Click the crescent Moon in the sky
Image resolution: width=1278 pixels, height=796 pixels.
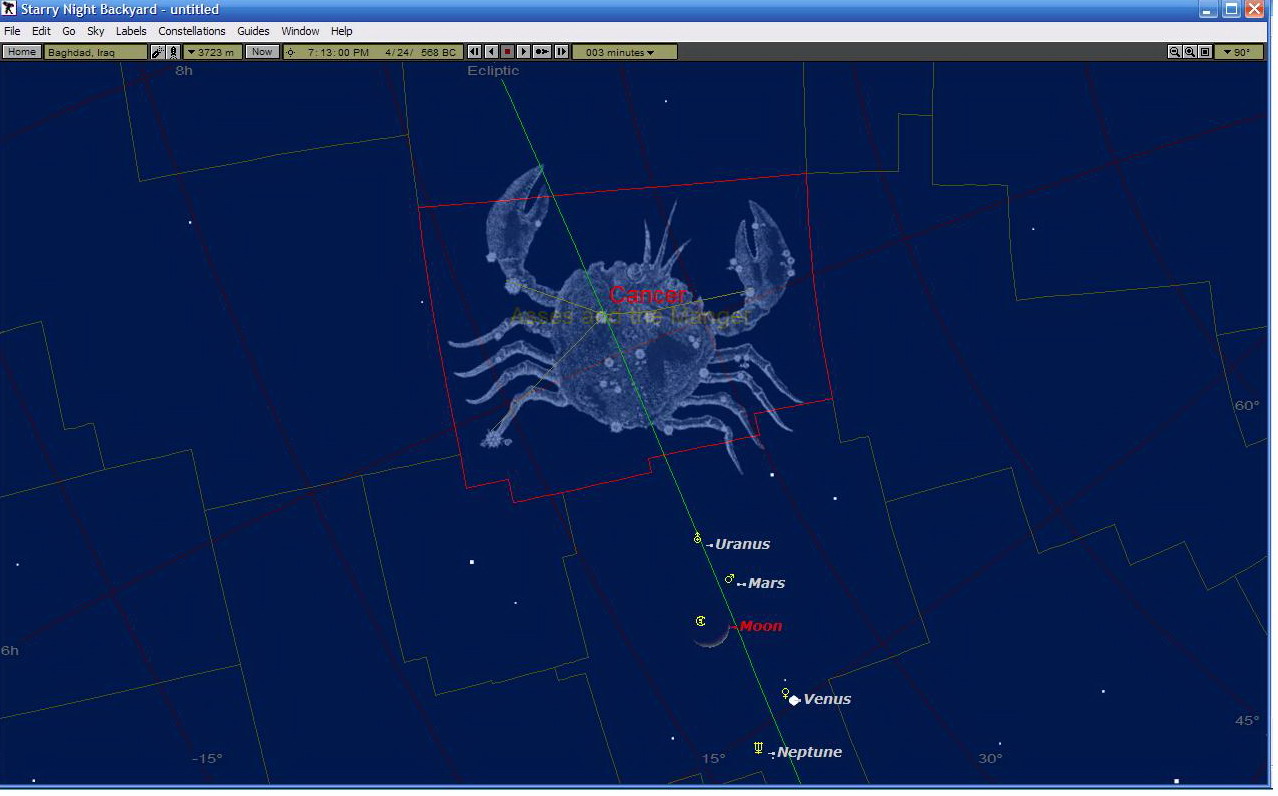click(x=713, y=636)
